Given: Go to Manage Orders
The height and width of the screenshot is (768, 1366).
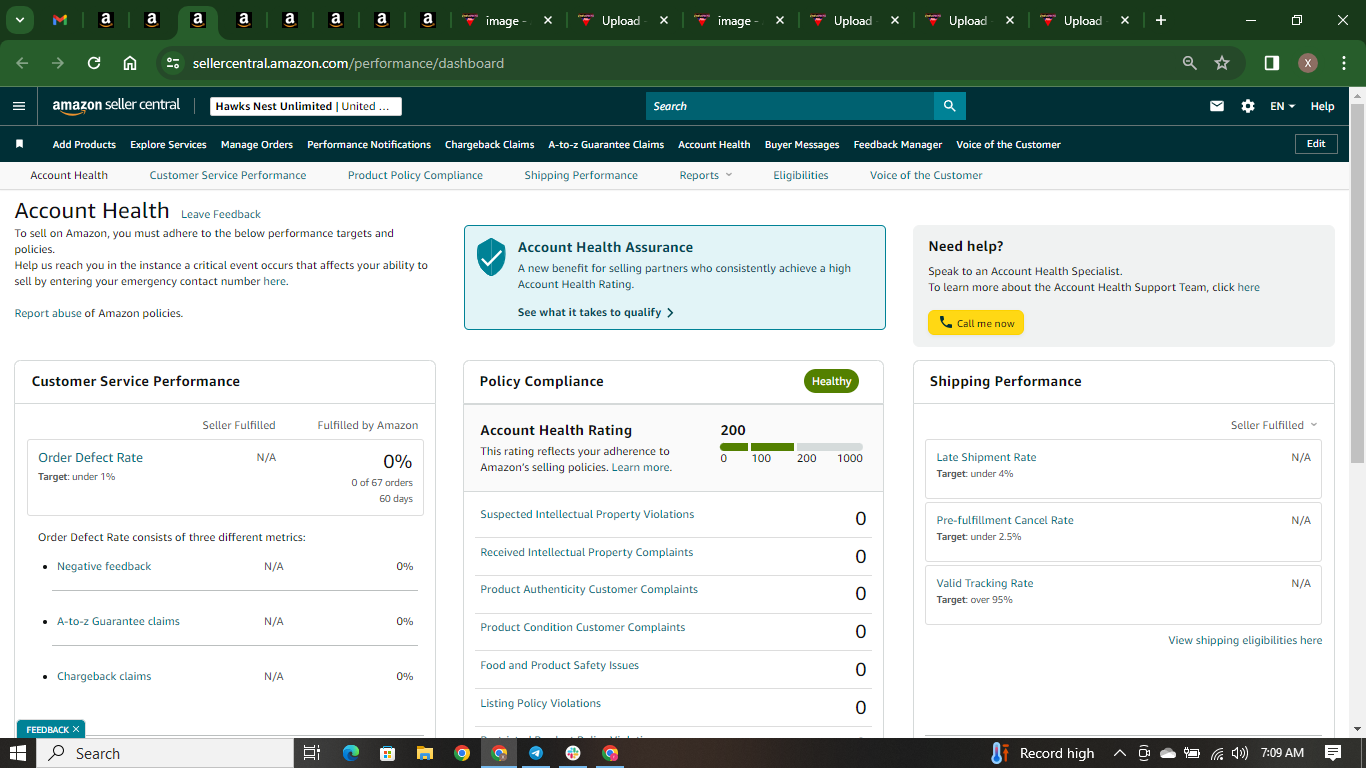Looking at the screenshot, I should pyautogui.click(x=257, y=144).
